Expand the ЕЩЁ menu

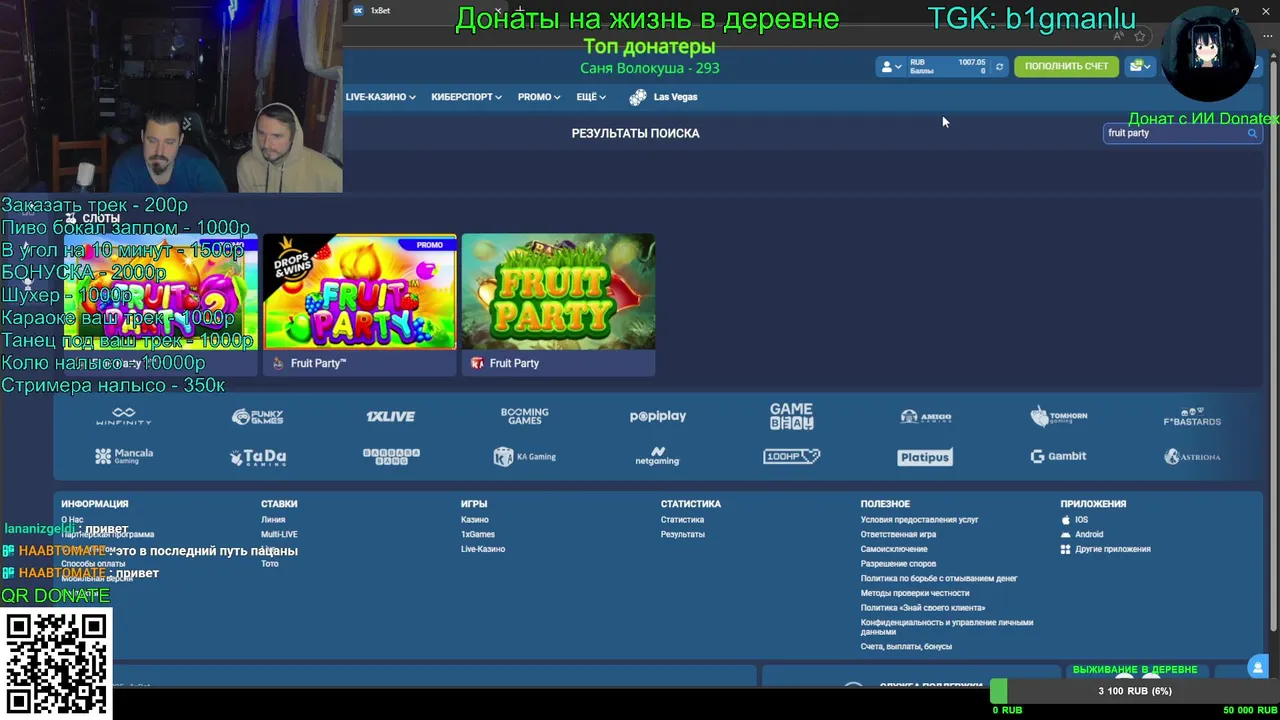[x=591, y=97]
